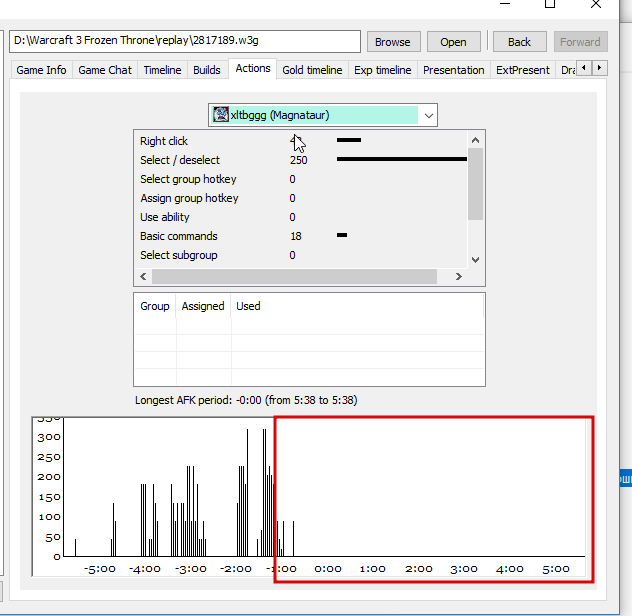The width and height of the screenshot is (632, 616).
Task: Click the Assigned column header
Action: pyautogui.click(x=203, y=306)
